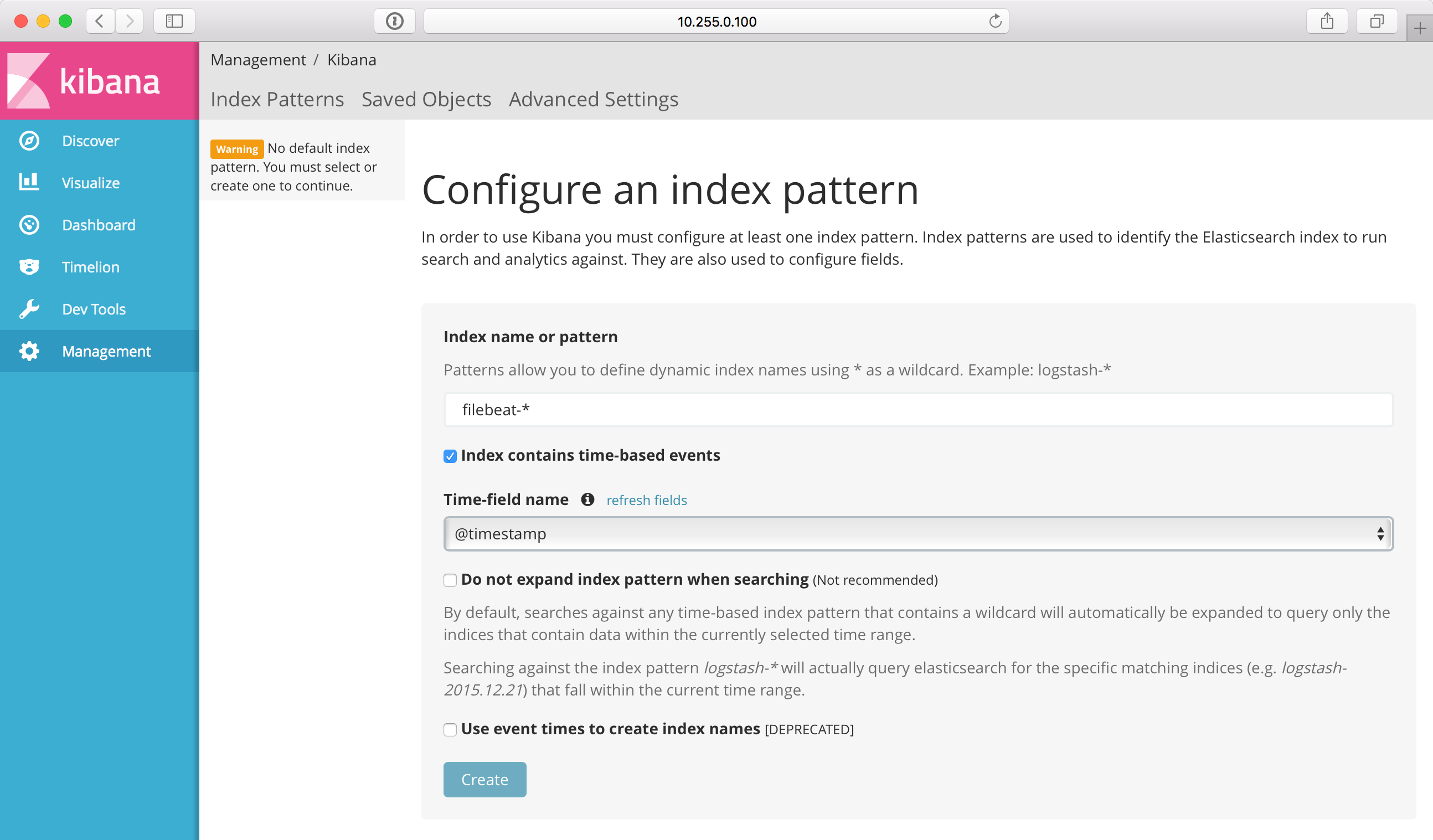This screenshot has height=840, width=1433.
Task: Click the Safari address bar
Action: click(x=716, y=21)
